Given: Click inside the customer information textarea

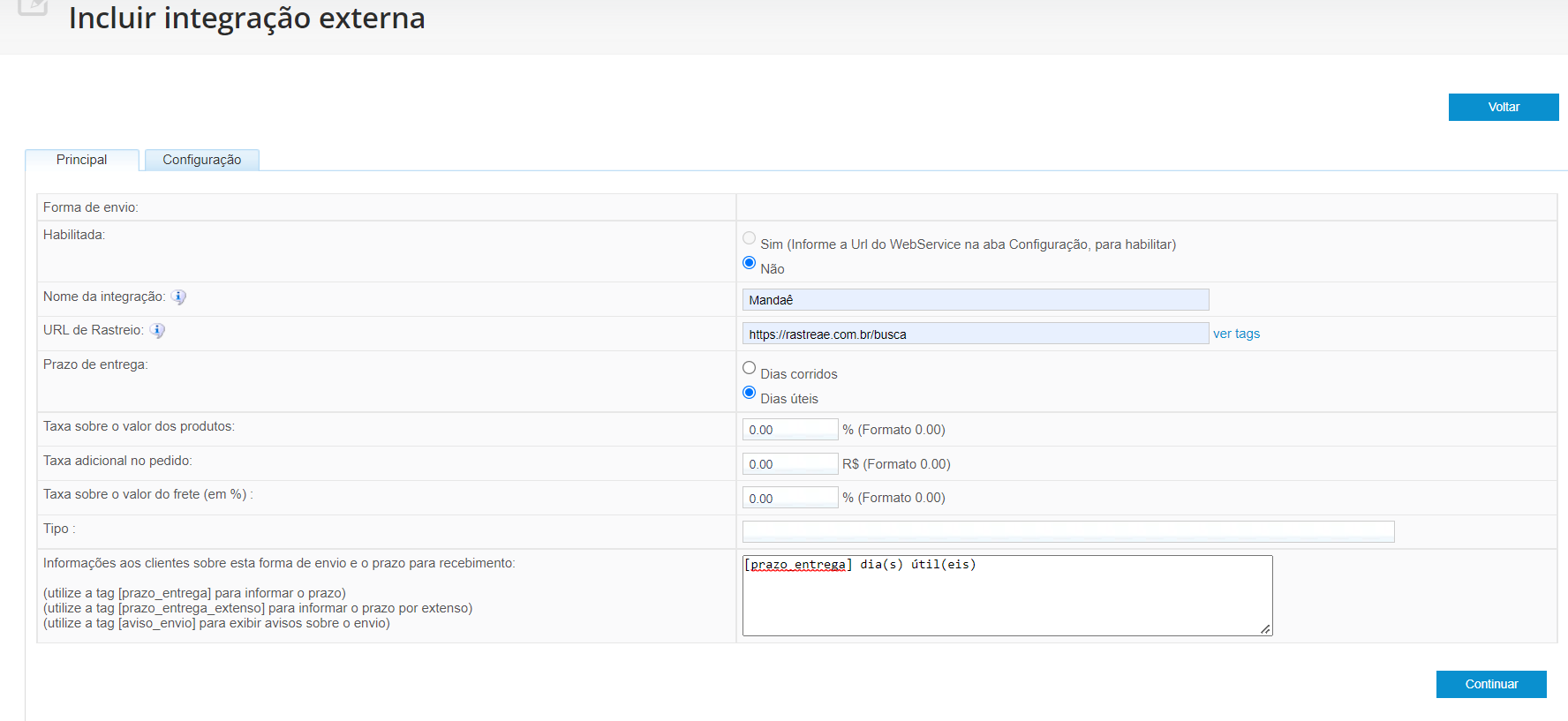Looking at the screenshot, I should tap(1006, 600).
